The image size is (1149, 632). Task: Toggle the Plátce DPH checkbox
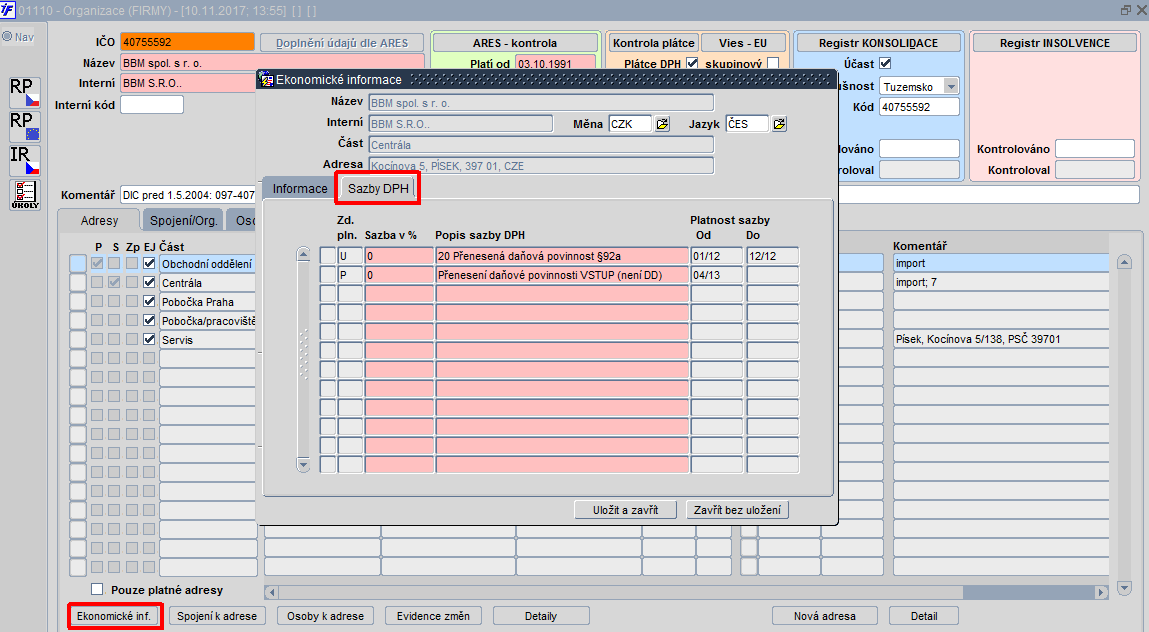tap(692, 64)
